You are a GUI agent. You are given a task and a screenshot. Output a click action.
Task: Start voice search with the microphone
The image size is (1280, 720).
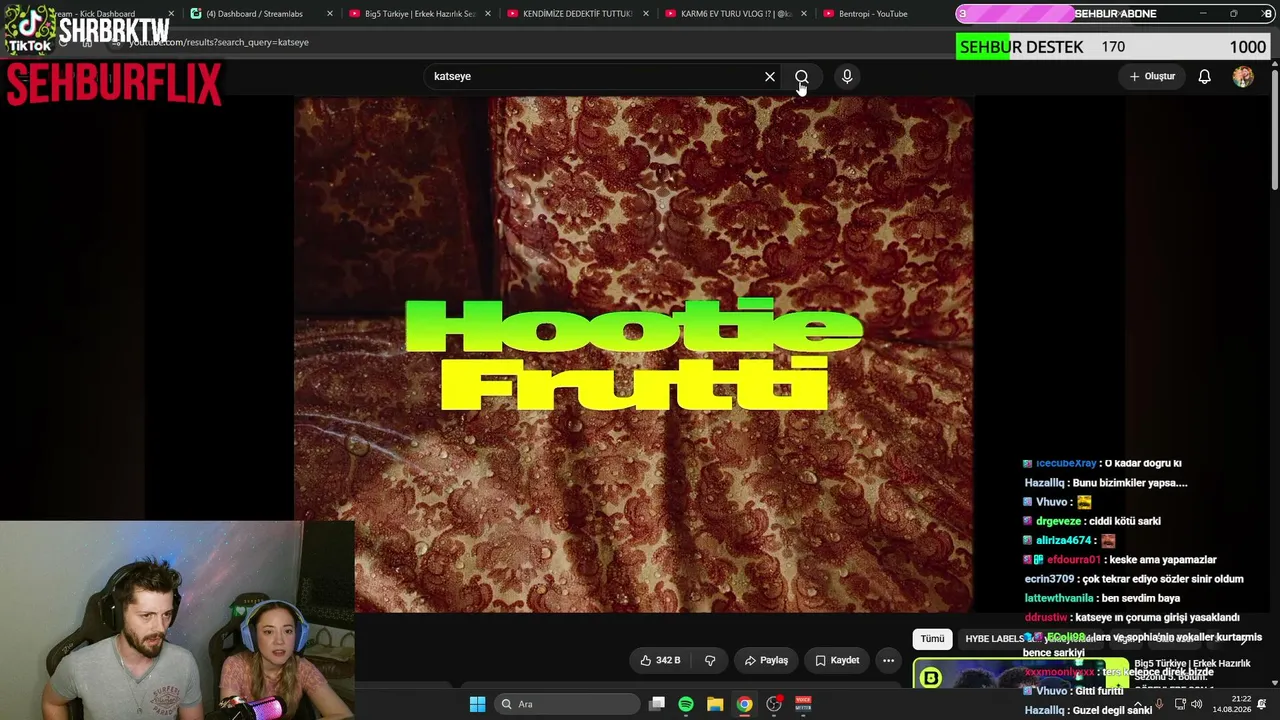pyautogui.click(x=847, y=77)
